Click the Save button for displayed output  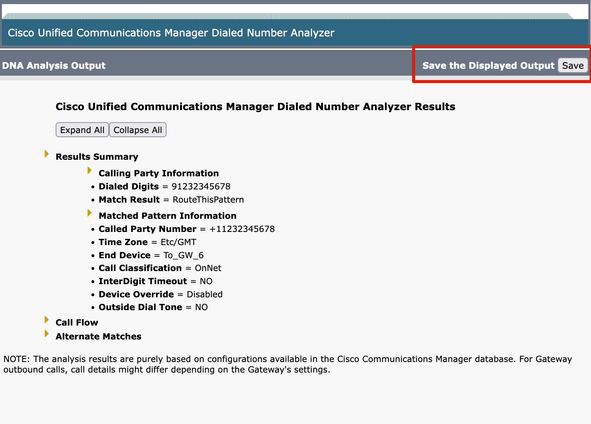click(573, 65)
